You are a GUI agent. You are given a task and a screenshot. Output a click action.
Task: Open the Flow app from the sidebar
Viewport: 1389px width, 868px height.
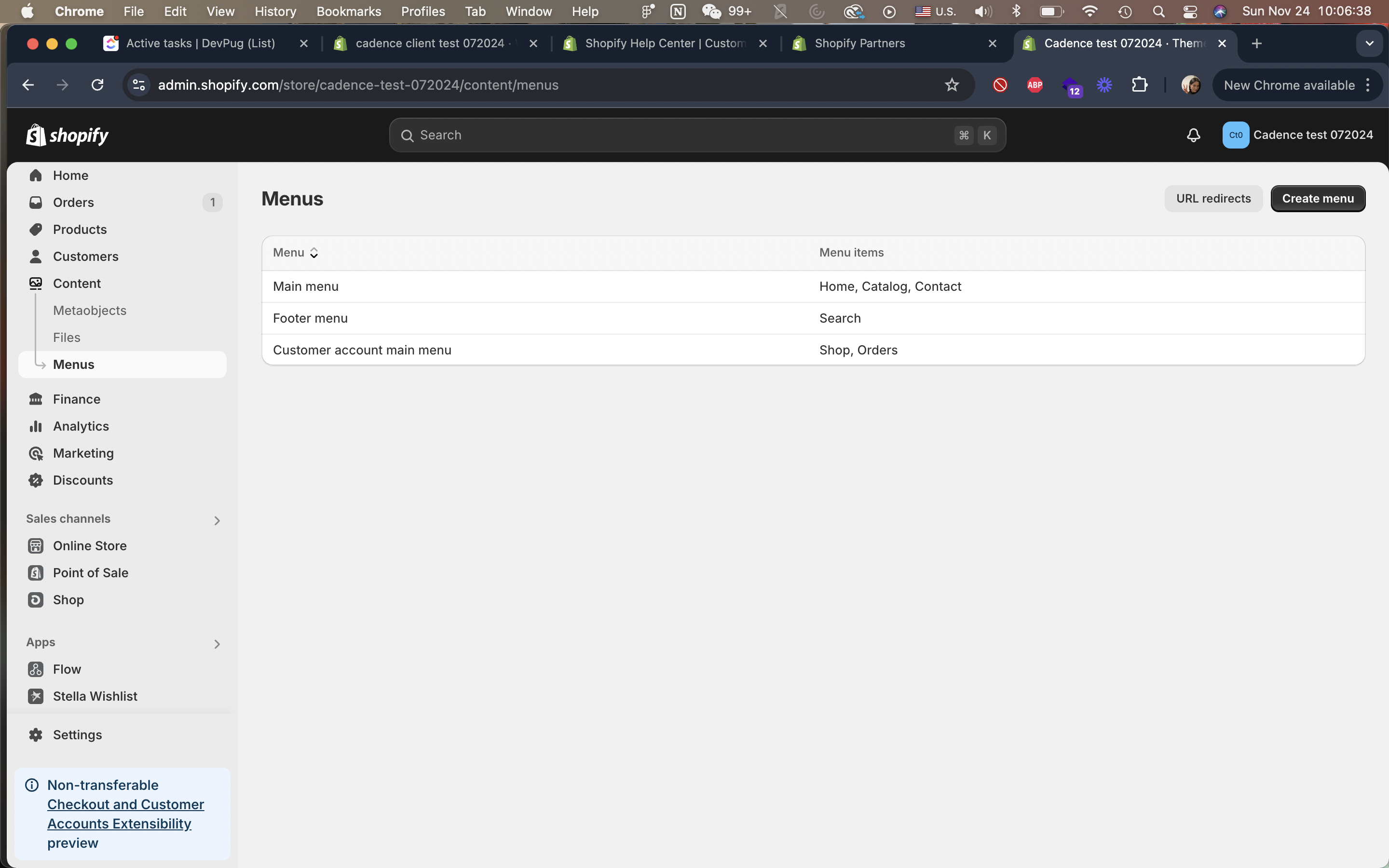pos(67,669)
